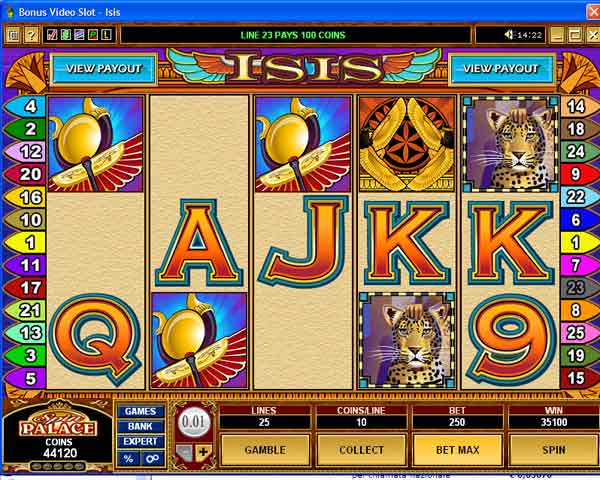Click the Spin button
The height and width of the screenshot is (480, 600).
point(553,450)
